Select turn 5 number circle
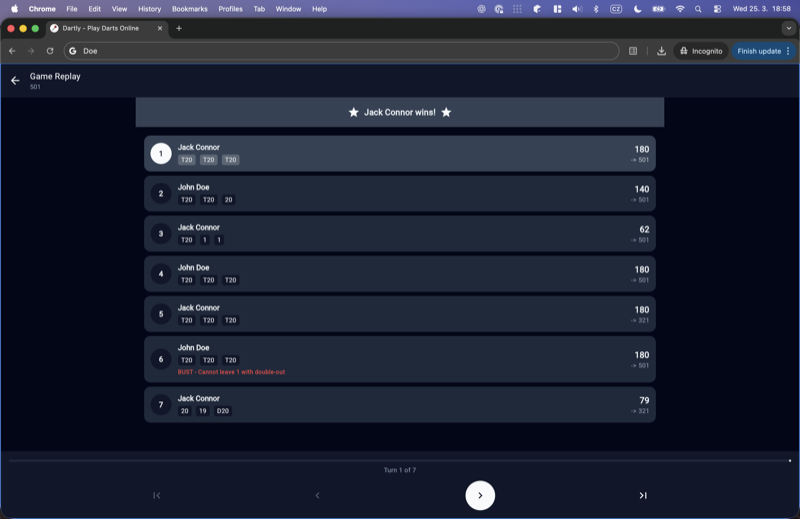800x519 pixels. (161, 314)
